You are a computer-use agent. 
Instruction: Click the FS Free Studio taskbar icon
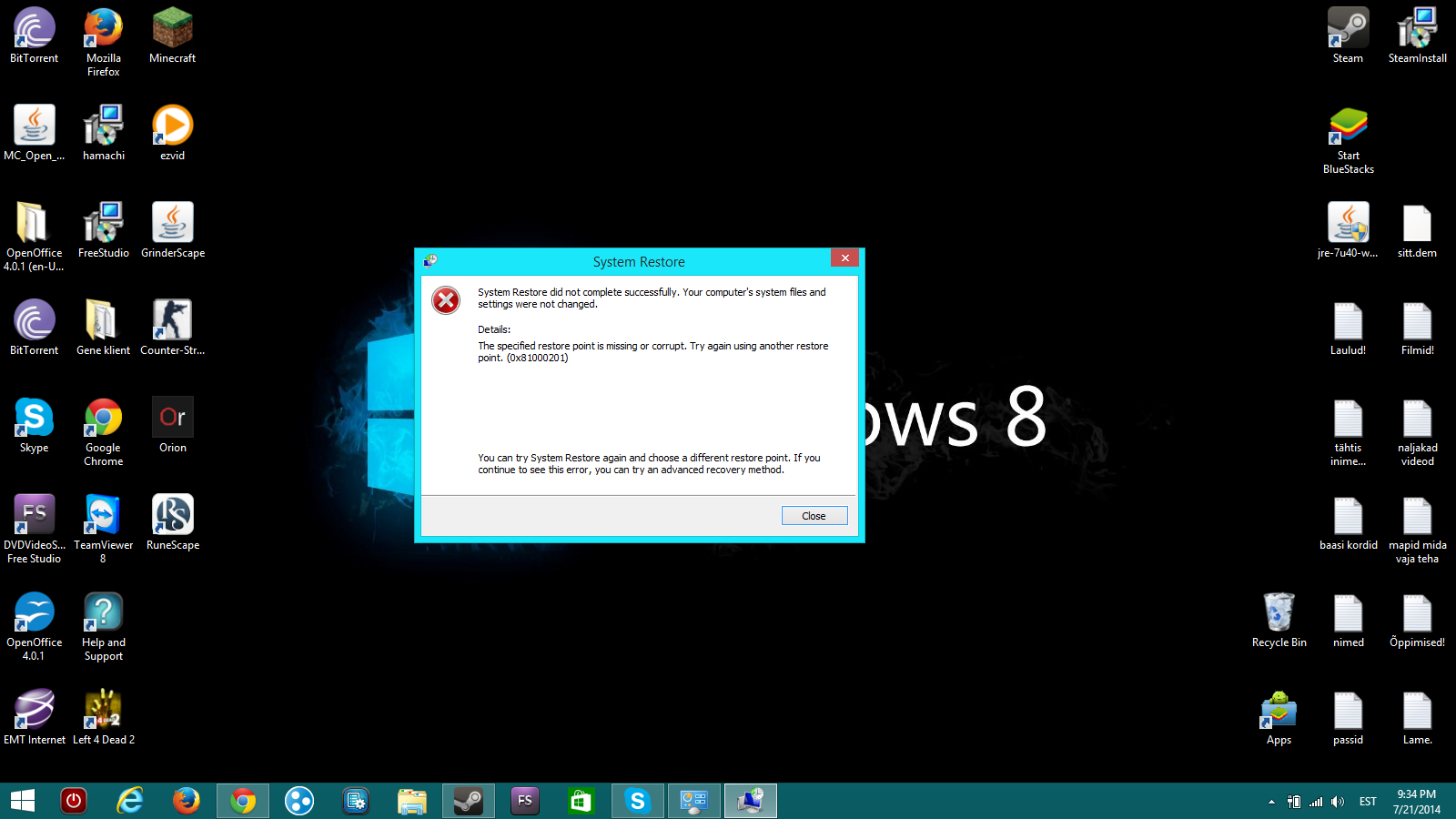pyautogui.click(x=525, y=801)
